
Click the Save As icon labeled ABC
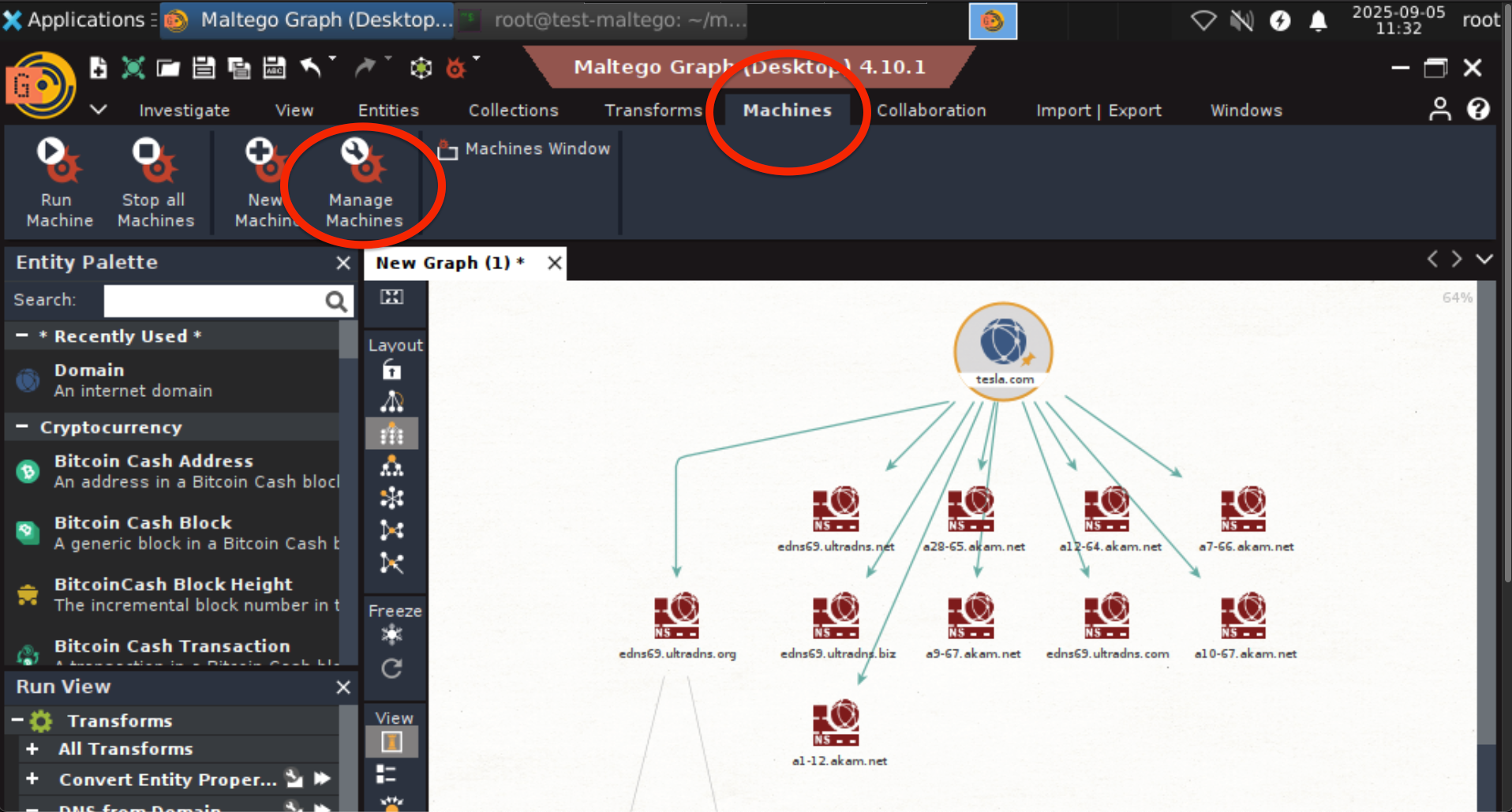click(274, 68)
